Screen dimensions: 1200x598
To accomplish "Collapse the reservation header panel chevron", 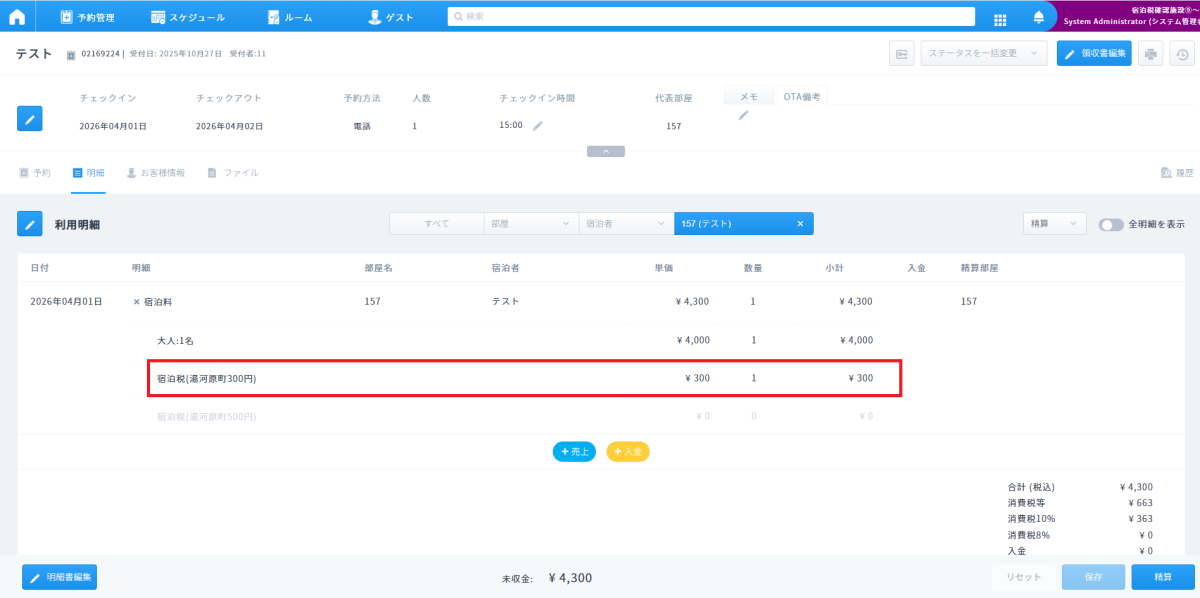I will (x=606, y=151).
